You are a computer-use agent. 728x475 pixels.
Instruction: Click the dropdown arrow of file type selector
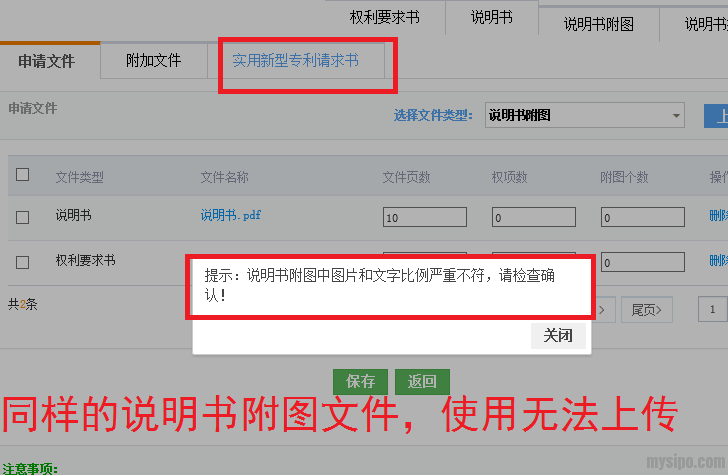click(676, 116)
